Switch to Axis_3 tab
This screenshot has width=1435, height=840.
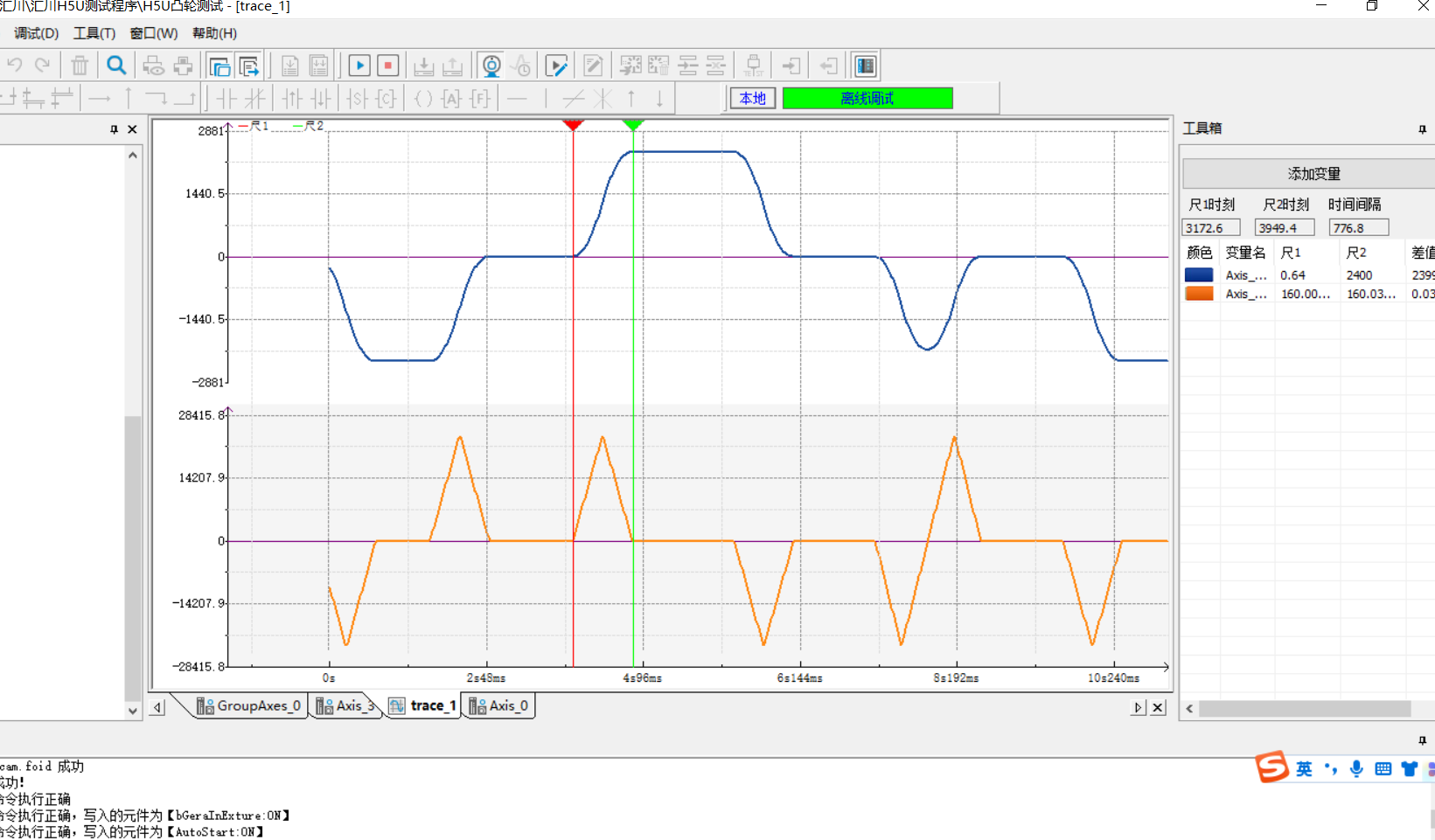coord(346,705)
